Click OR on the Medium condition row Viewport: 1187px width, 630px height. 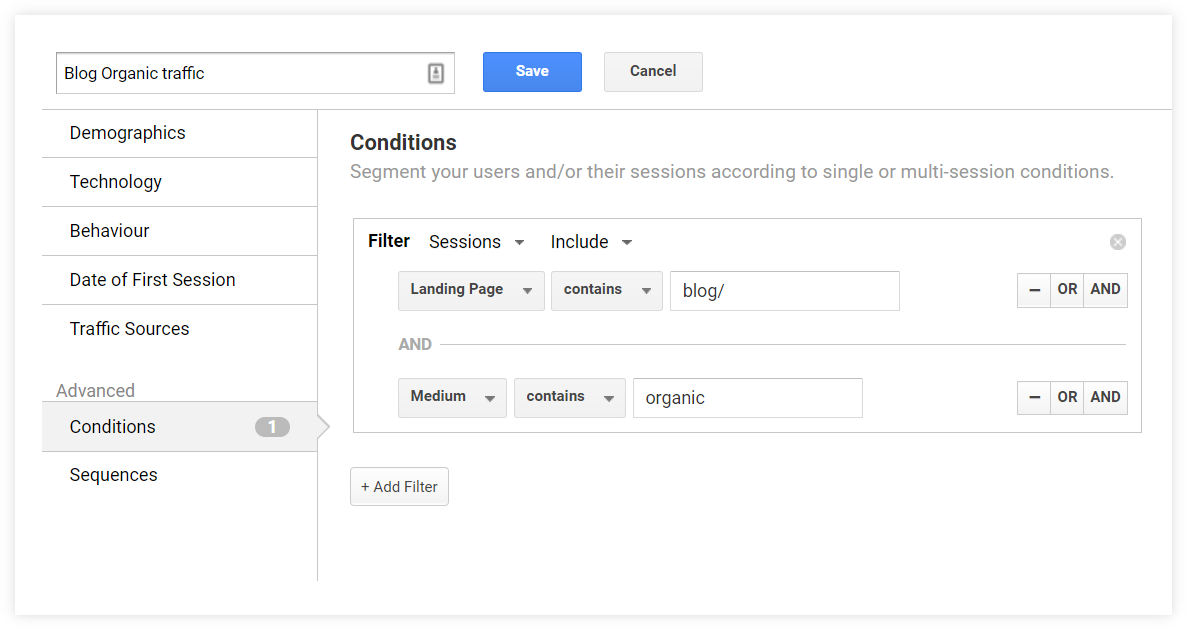1067,398
